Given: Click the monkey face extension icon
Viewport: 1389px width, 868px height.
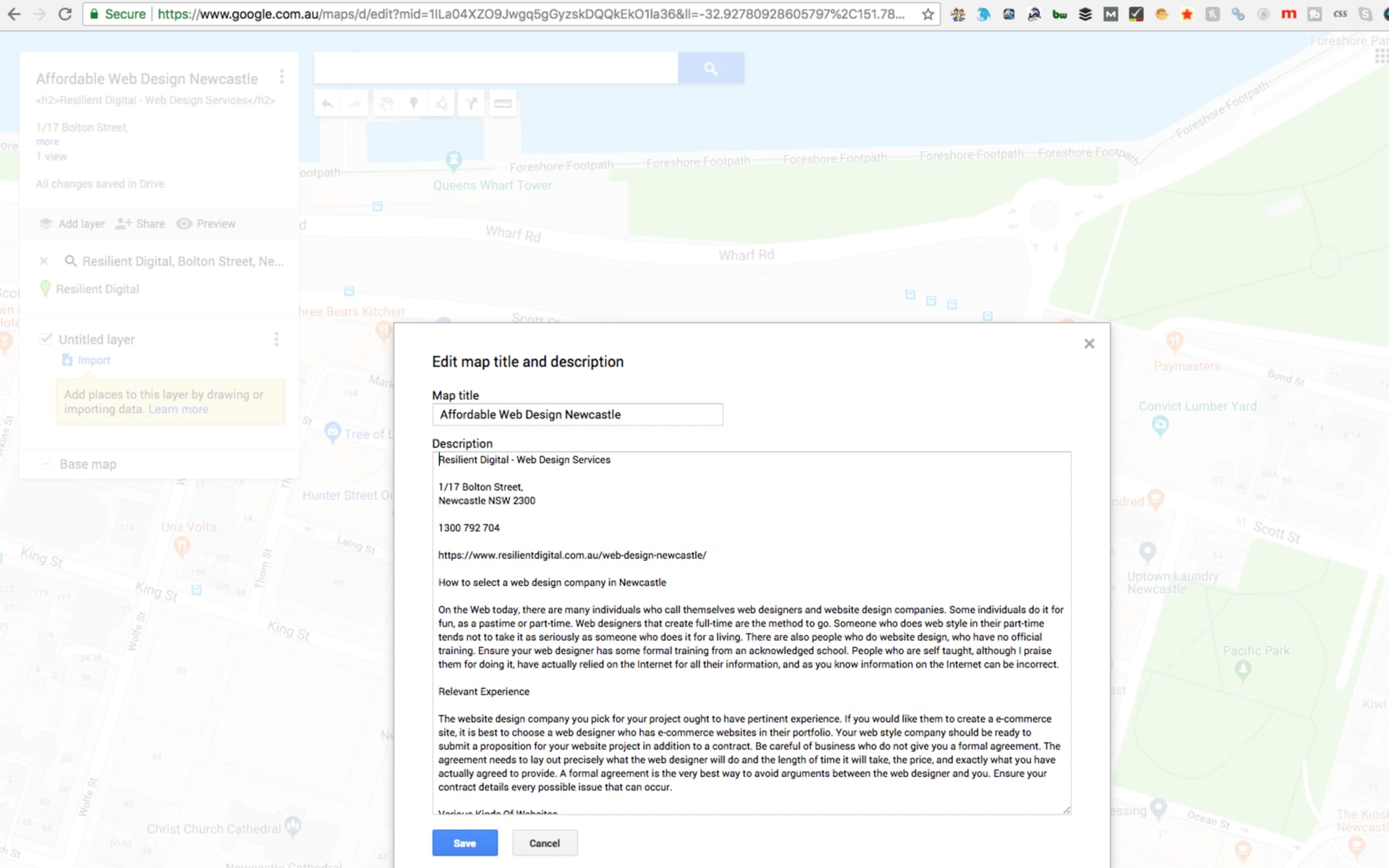Looking at the screenshot, I should pos(1161,14).
